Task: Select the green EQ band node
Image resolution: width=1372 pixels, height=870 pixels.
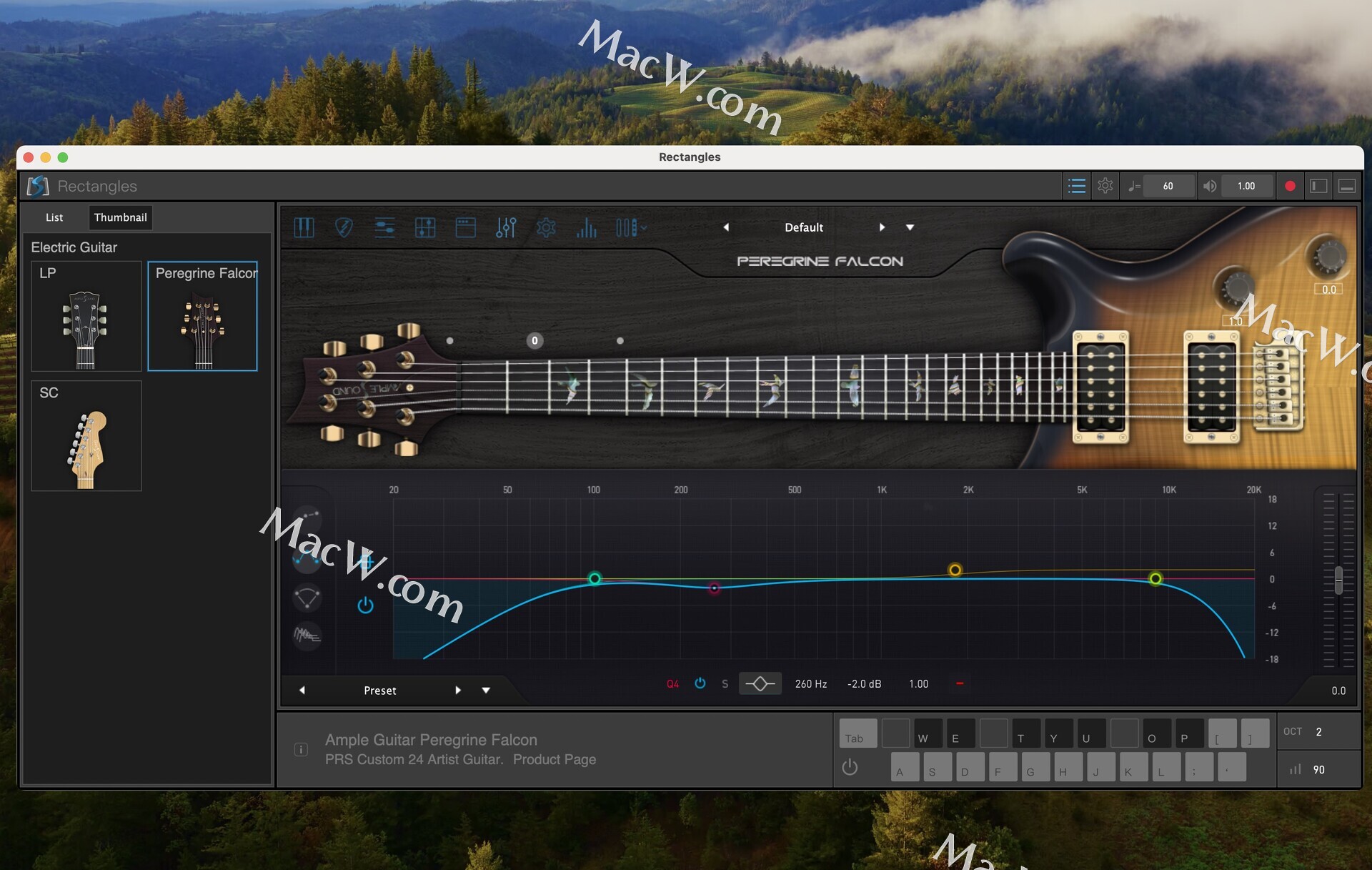Action: (x=595, y=578)
